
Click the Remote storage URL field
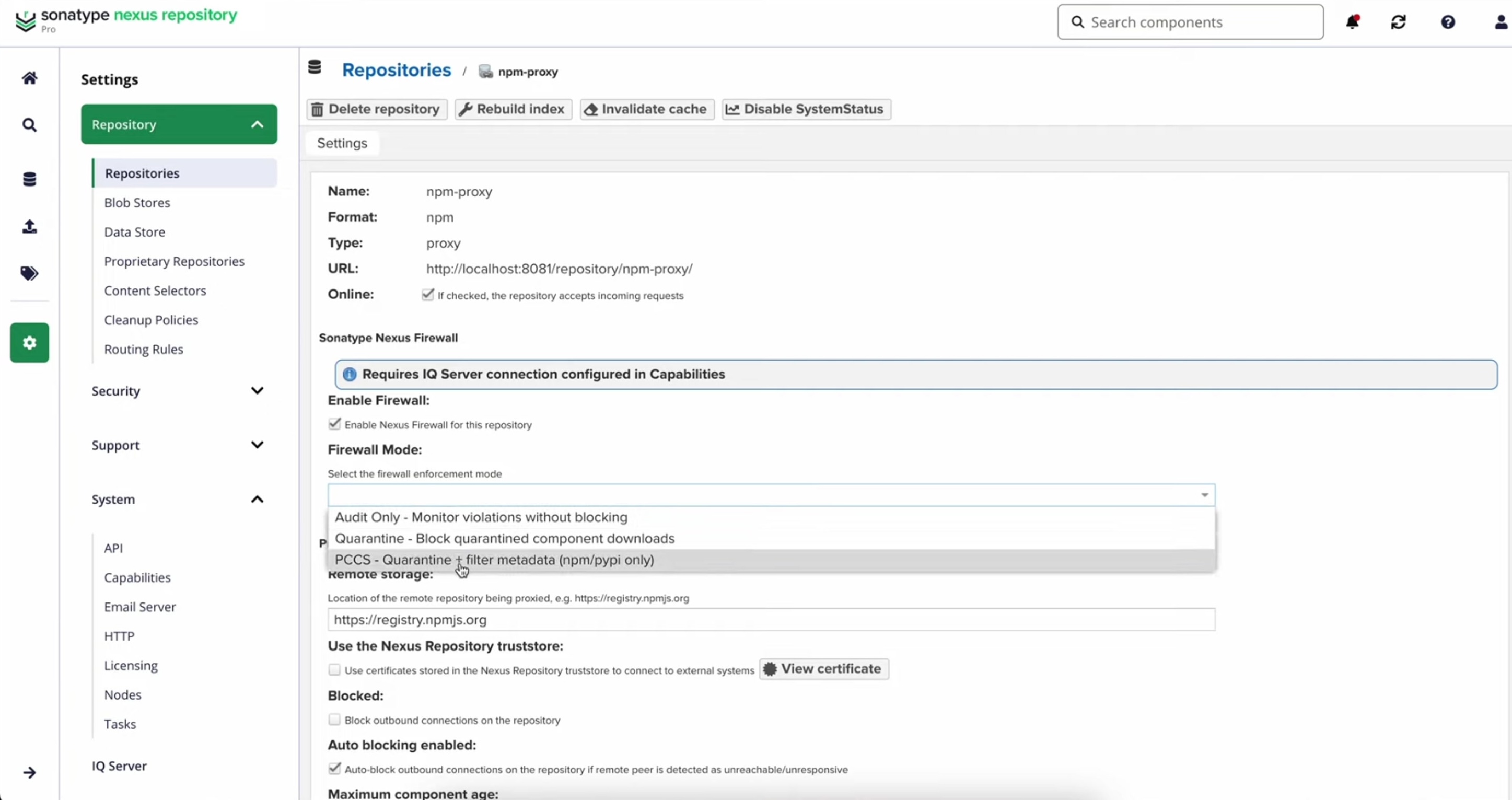click(x=771, y=620)
